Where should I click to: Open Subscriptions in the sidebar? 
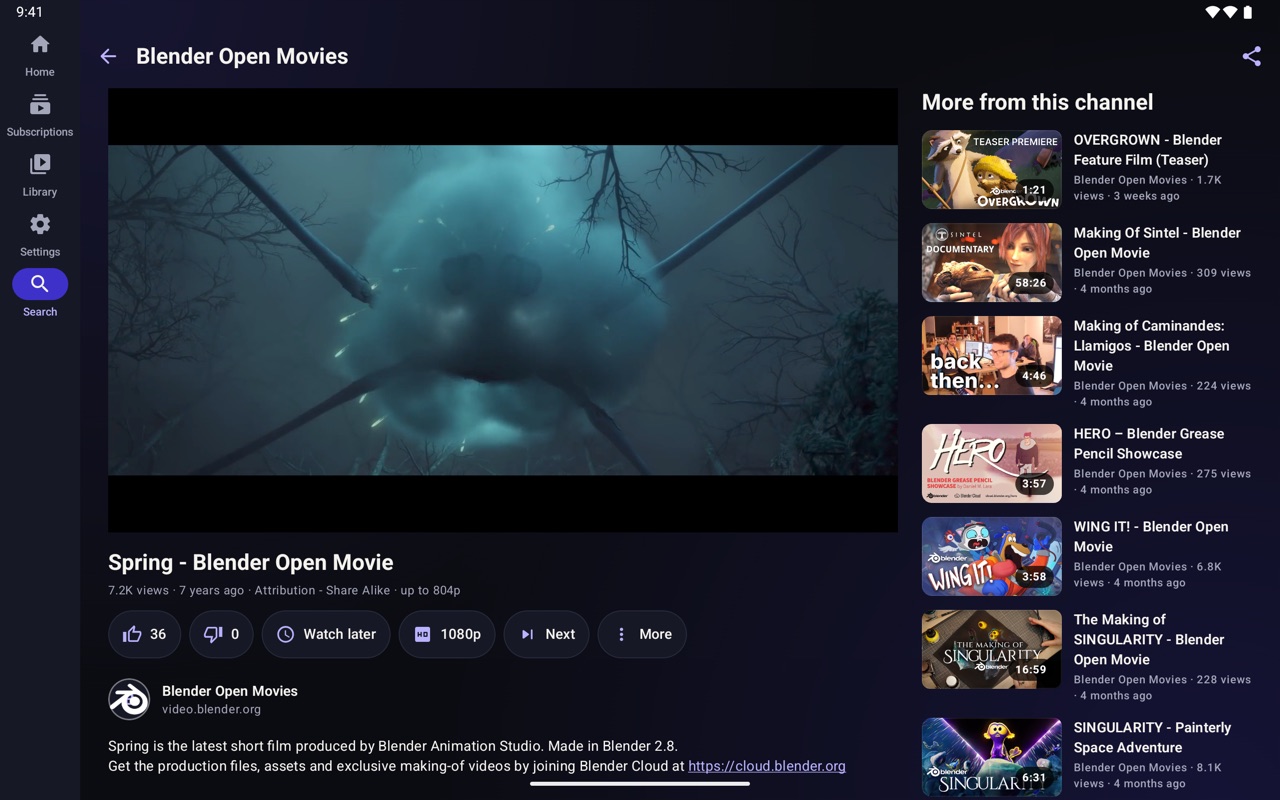coord(40,116)
